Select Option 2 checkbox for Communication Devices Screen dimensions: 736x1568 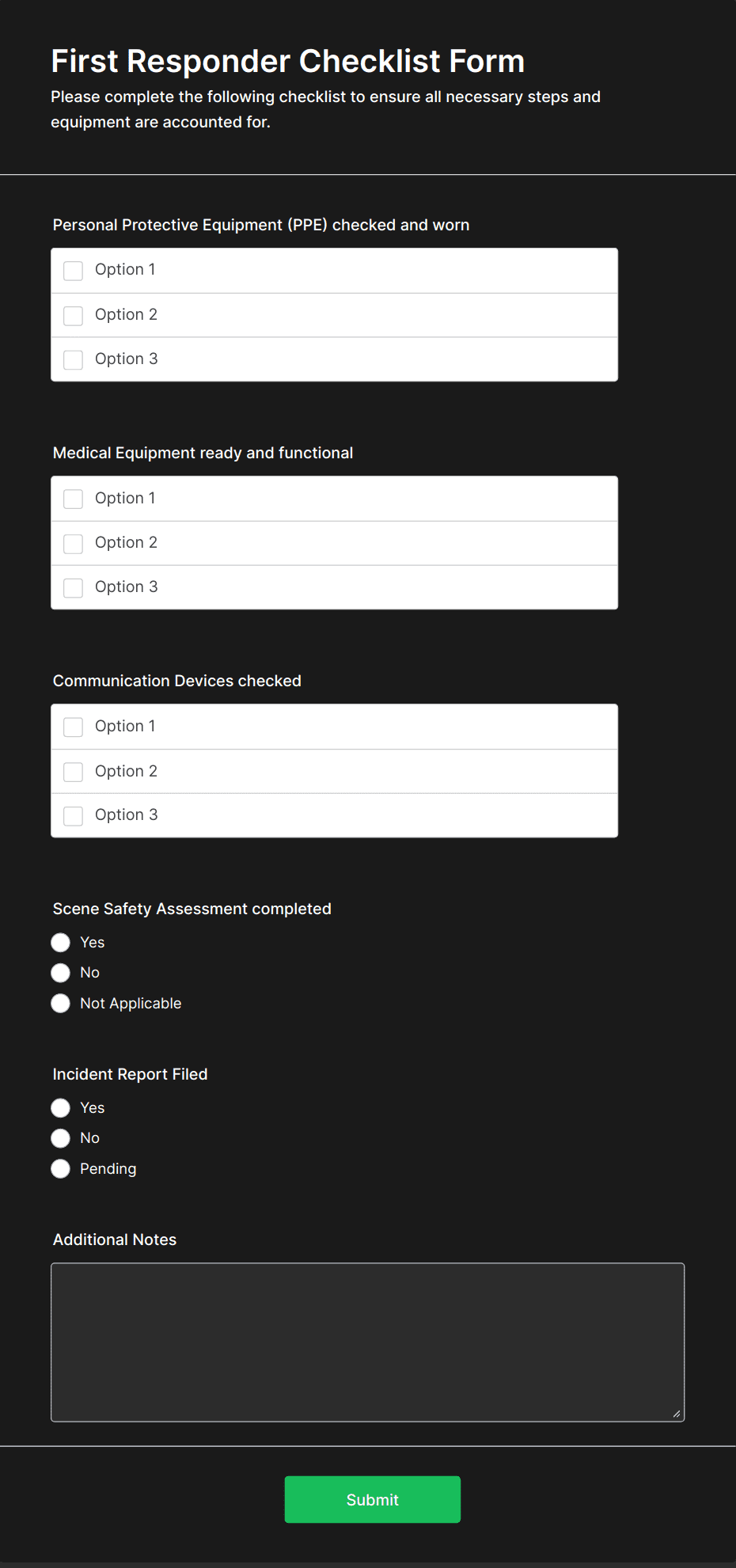(74, 772)
